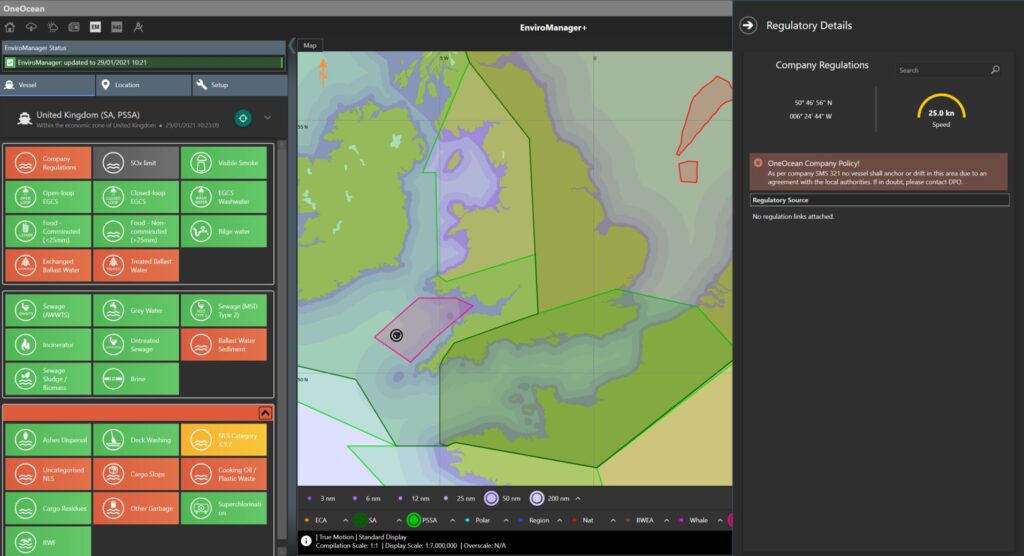The width and height of the screenshot is (1024, 556).
Task: Close Regulatory Details with the arrow button
Action: coord(748,25)
